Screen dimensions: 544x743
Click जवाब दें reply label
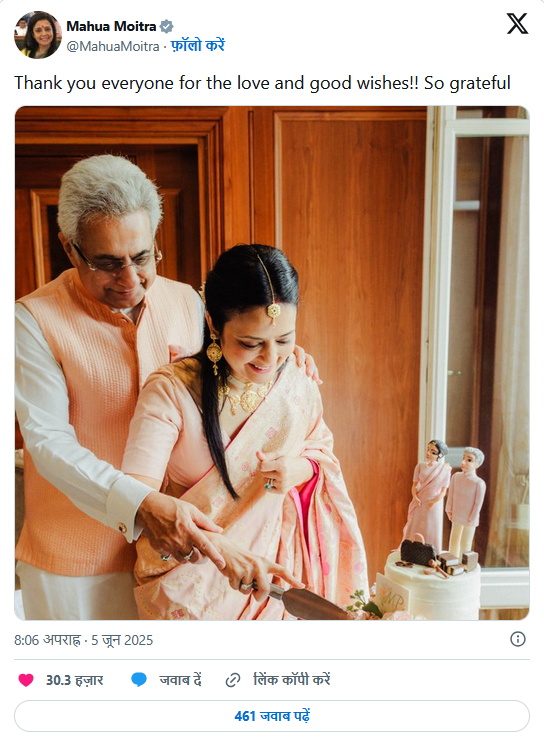(181, 680)
